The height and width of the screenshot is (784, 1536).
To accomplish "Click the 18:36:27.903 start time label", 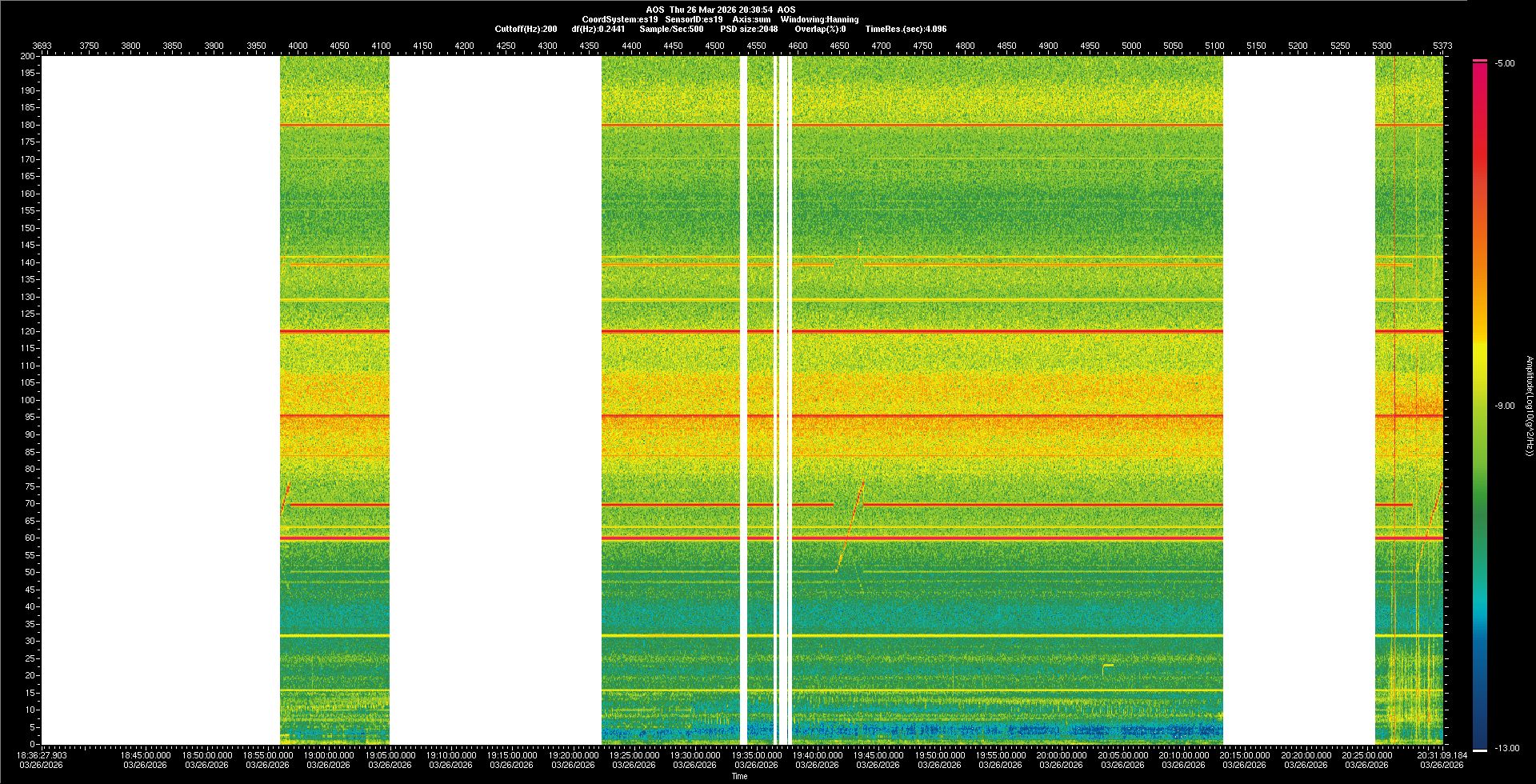I will tap(43, 755).
